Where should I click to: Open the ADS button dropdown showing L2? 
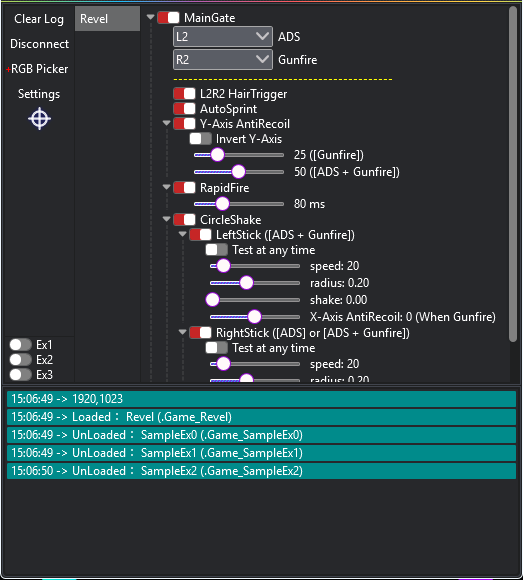(223, 37)
